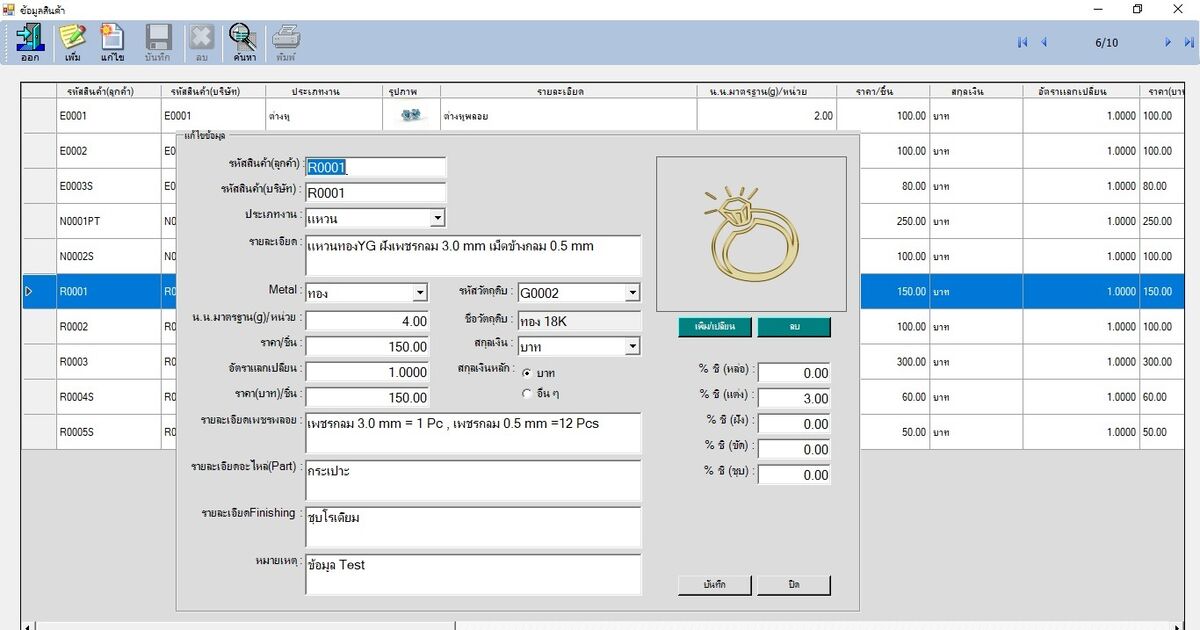
Task: Jump to the last record arrow
Action: coord(1189,42)
